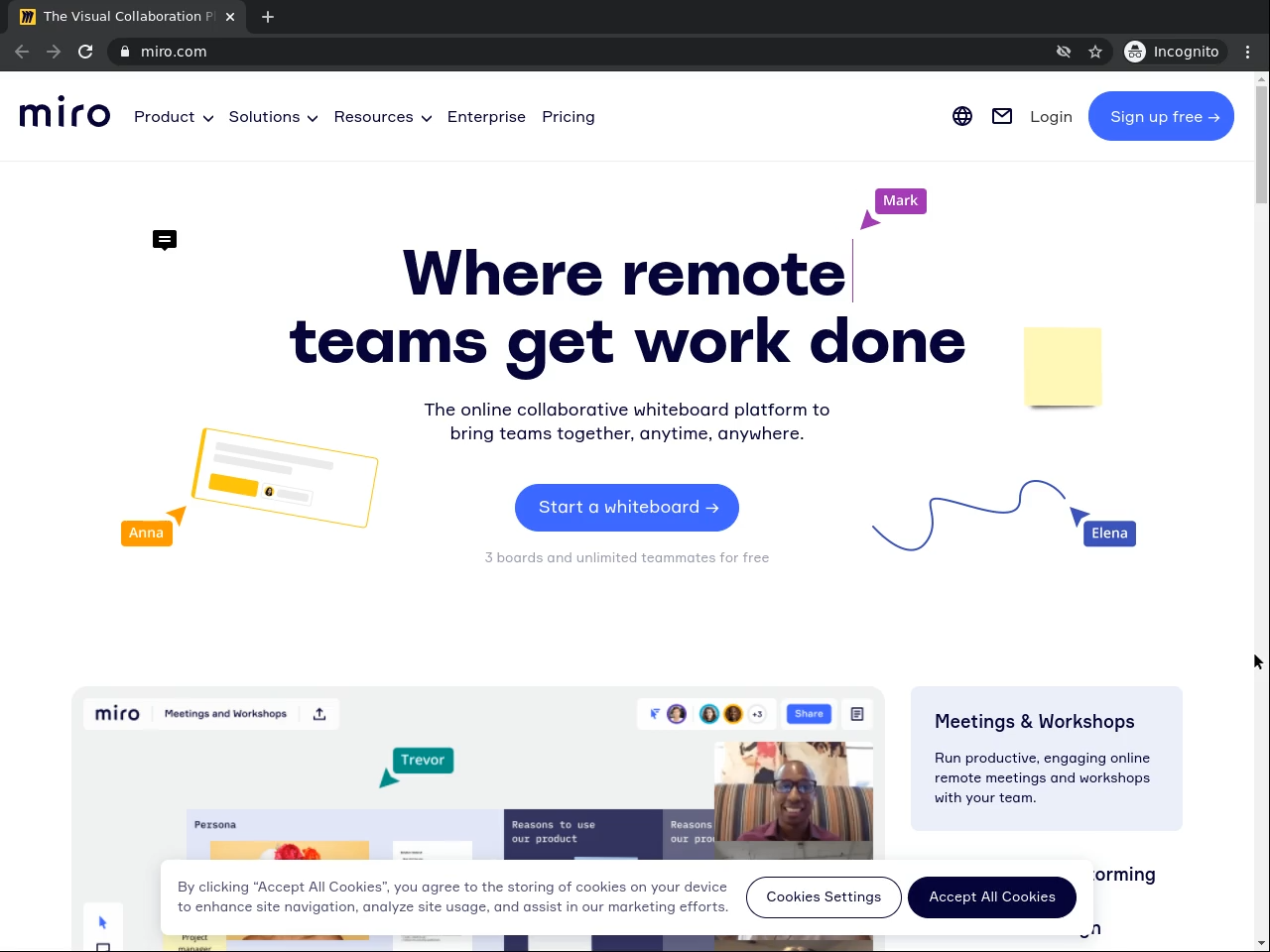Expand the Solutions menu

[273, 117]
